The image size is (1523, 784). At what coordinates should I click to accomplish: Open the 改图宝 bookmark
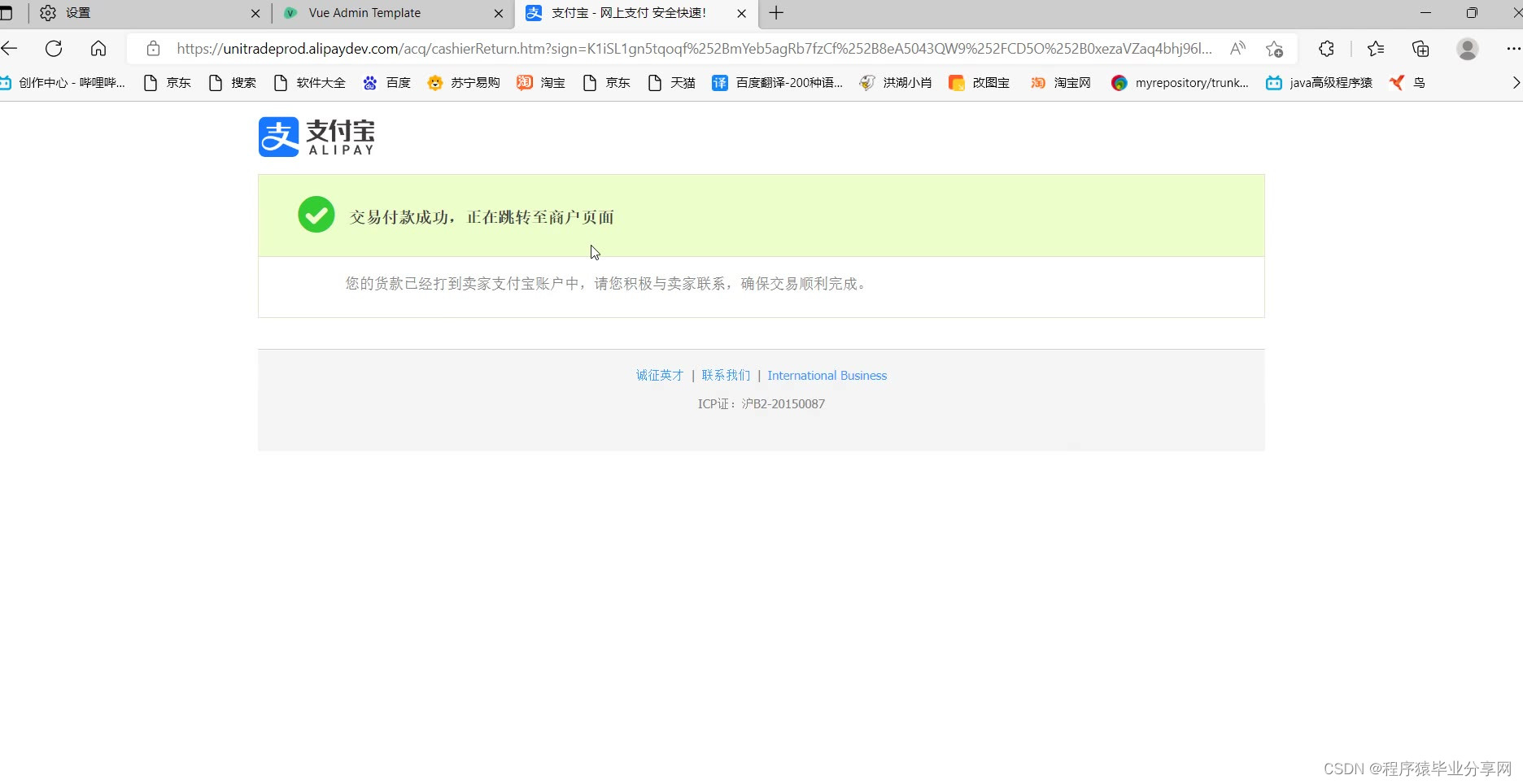coord(979,82)
